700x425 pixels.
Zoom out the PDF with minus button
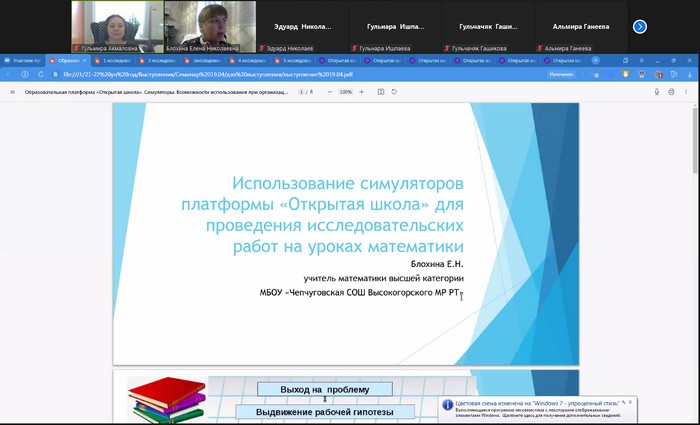(330, 92)
